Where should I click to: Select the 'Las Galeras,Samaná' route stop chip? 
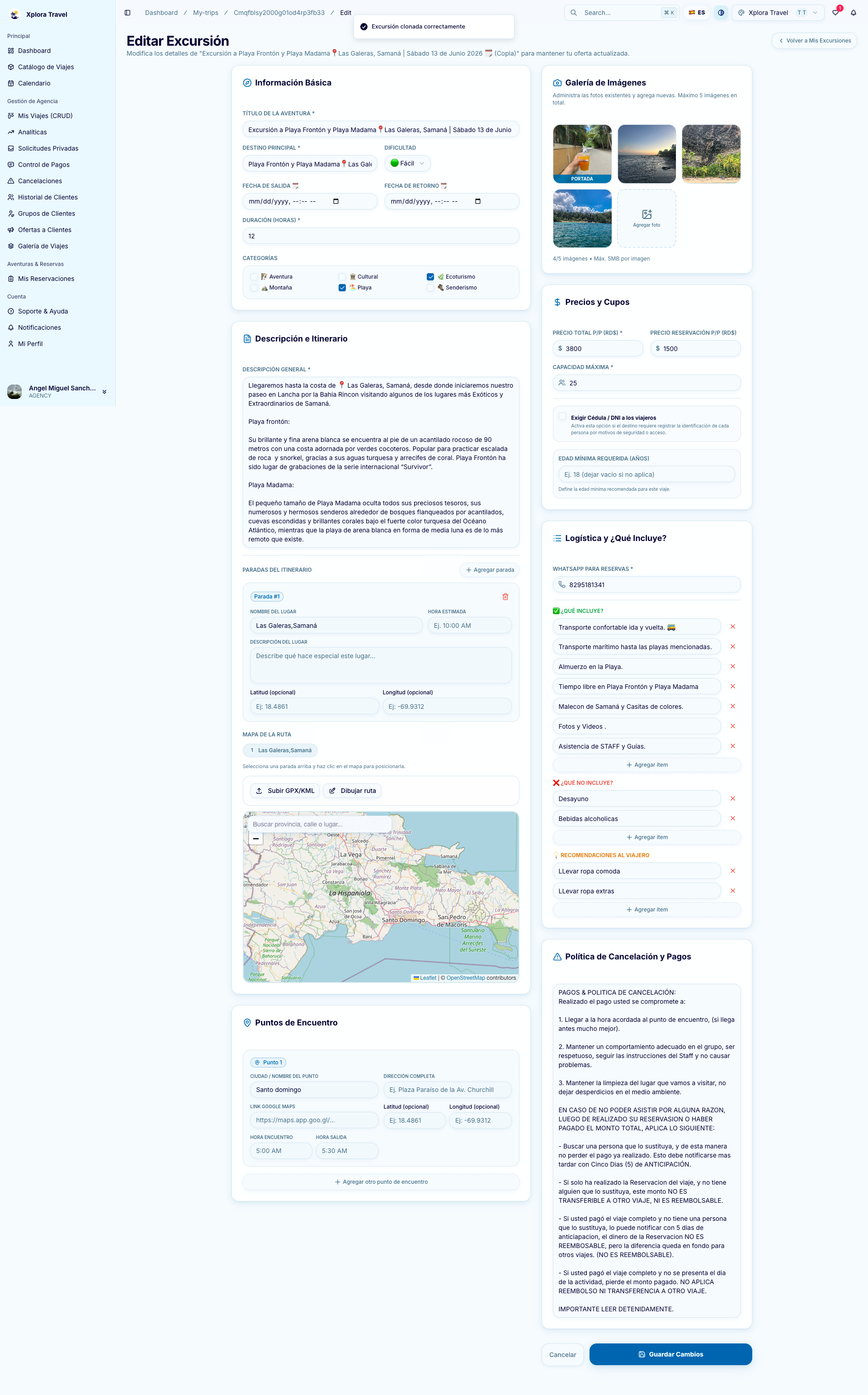[x=280, y=750]
